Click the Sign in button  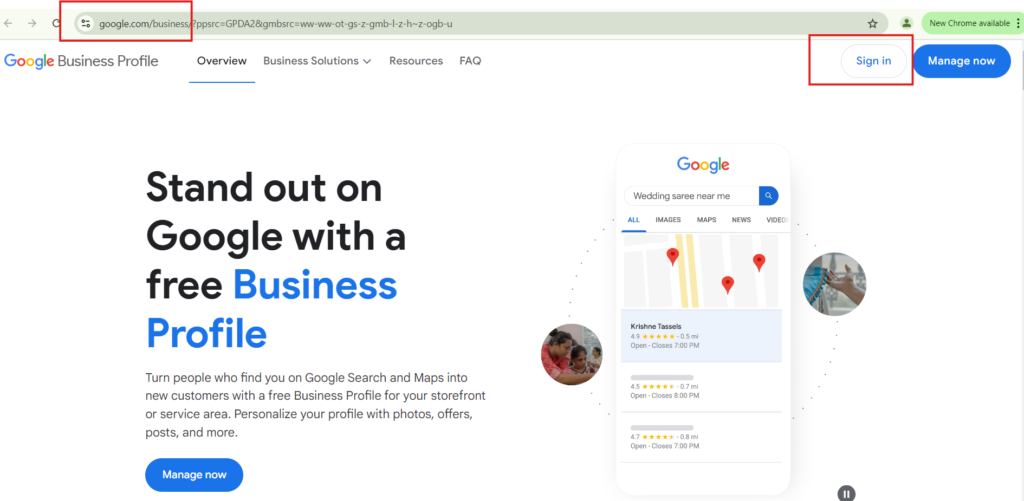(873, 61)
